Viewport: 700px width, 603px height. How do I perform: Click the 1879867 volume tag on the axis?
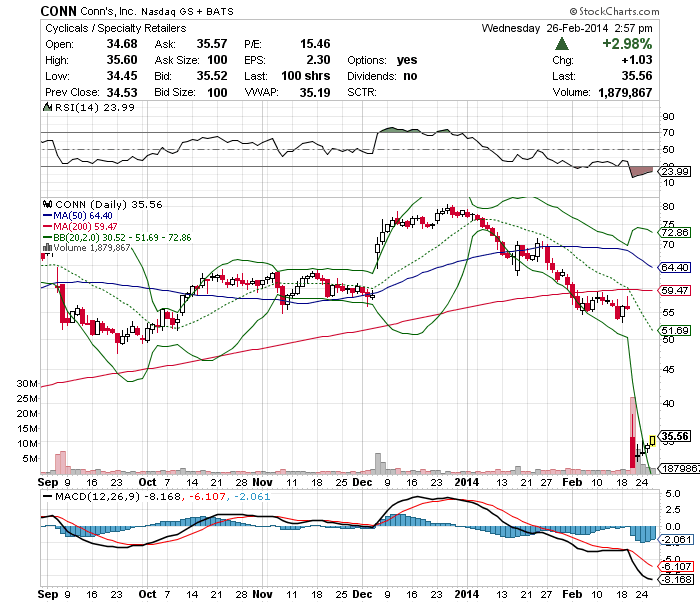[678, 469]
